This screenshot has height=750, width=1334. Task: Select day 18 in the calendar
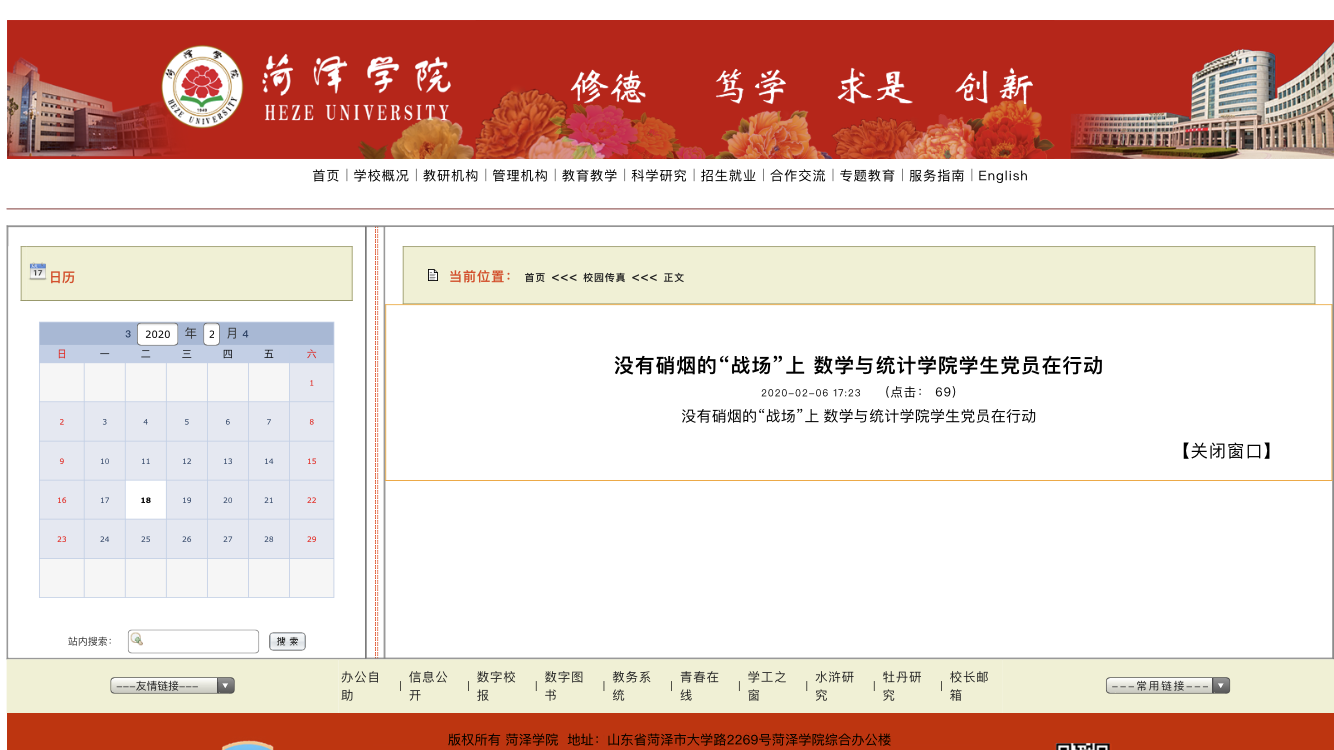[x=146, y=500]
